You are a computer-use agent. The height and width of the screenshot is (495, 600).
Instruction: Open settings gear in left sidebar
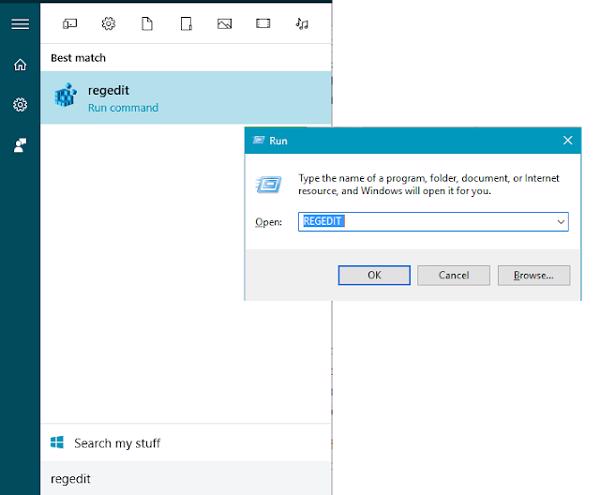pos(19,105)
